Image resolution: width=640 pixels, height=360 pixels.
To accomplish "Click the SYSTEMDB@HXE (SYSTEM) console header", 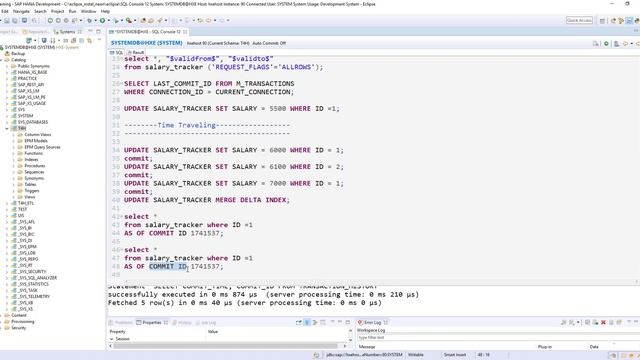I will click(x=147, y=43).
